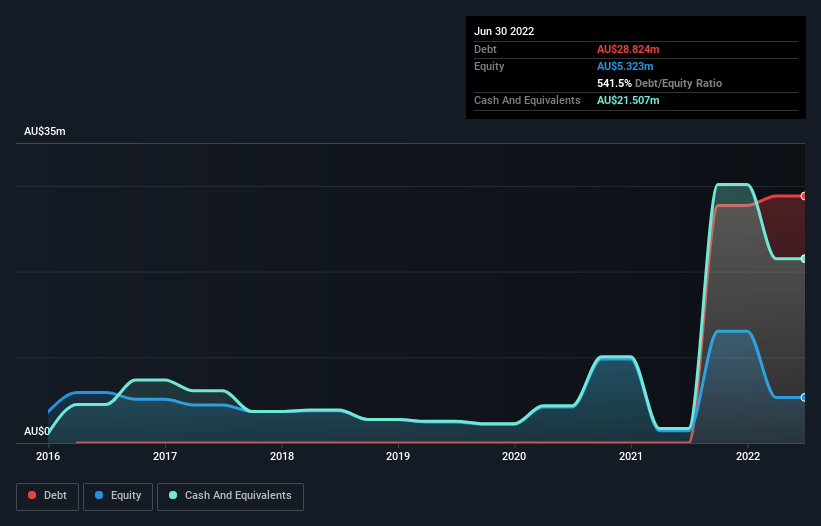This screenshot has height=526, width=821.
Task: Click Cash And Equivalents label in tooltip
Action: [x=527, y=100]
